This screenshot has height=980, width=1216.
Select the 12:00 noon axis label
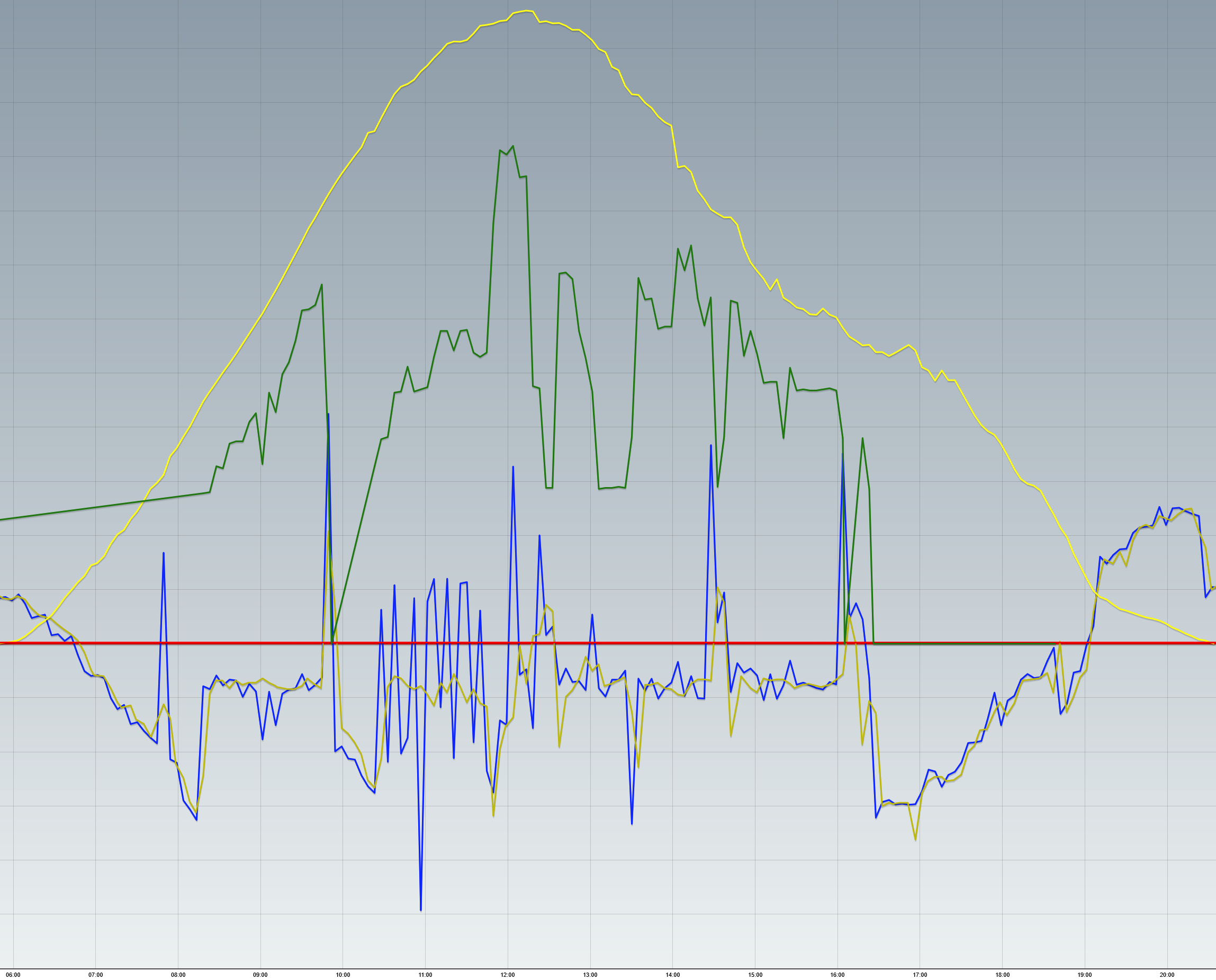(508, 975)
